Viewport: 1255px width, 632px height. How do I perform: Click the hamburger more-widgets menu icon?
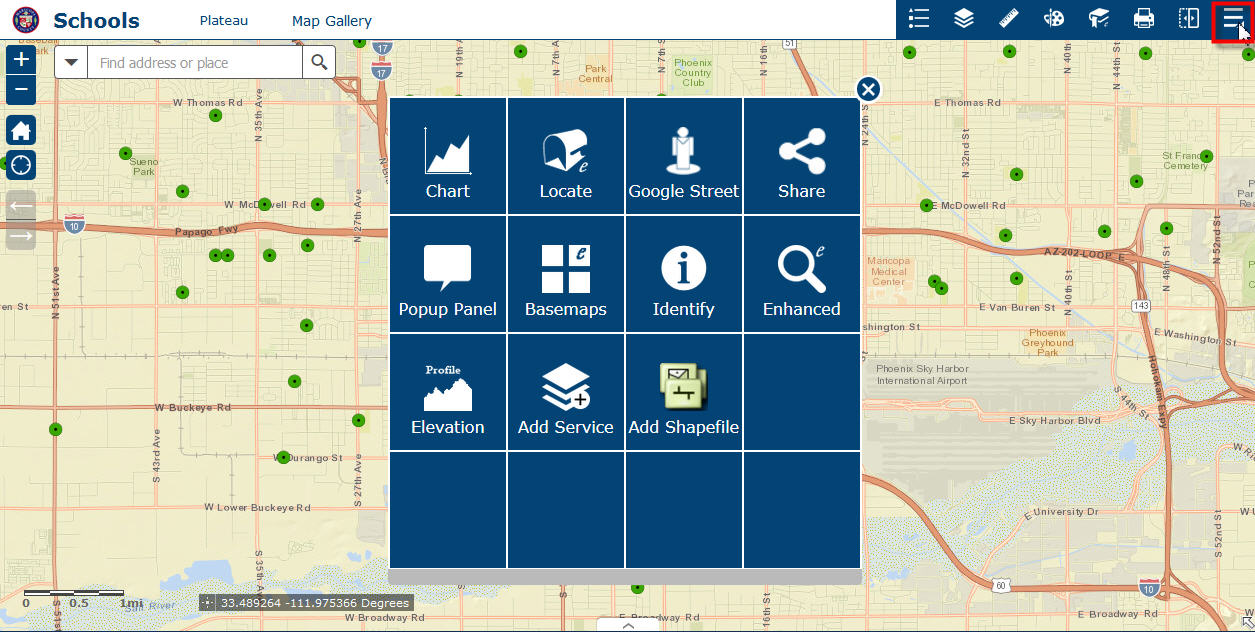(x=1233, y=19)
